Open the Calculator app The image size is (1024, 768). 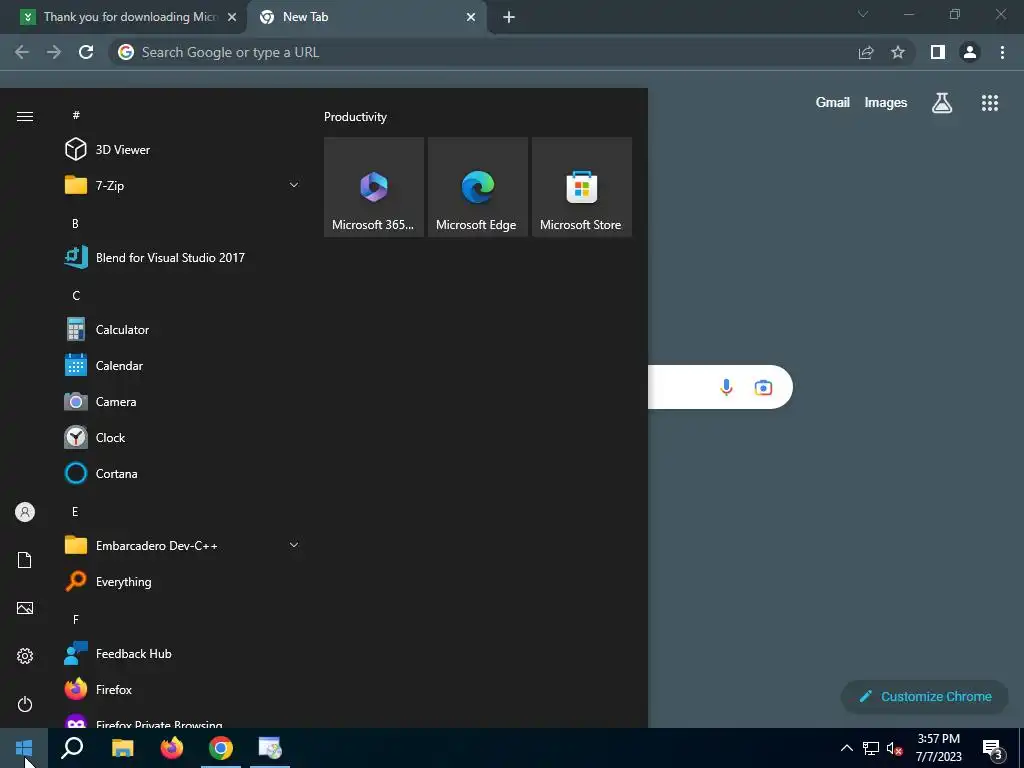182,330
